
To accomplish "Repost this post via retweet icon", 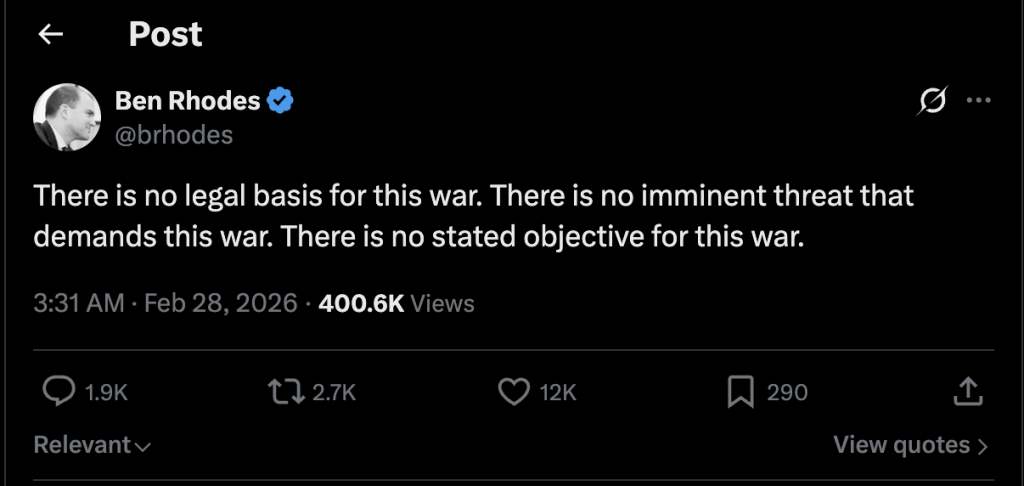I will tap(288, 392).
